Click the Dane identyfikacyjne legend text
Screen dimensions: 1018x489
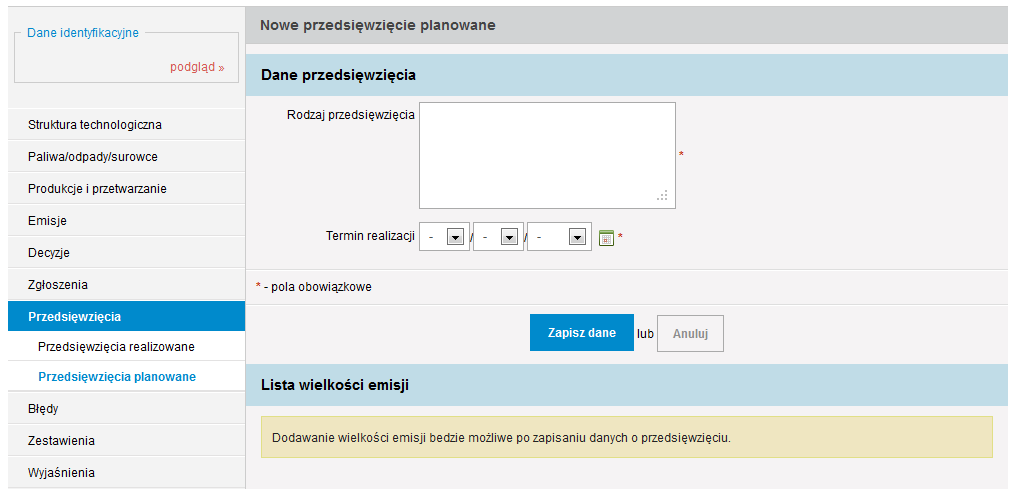pos(83,32)
